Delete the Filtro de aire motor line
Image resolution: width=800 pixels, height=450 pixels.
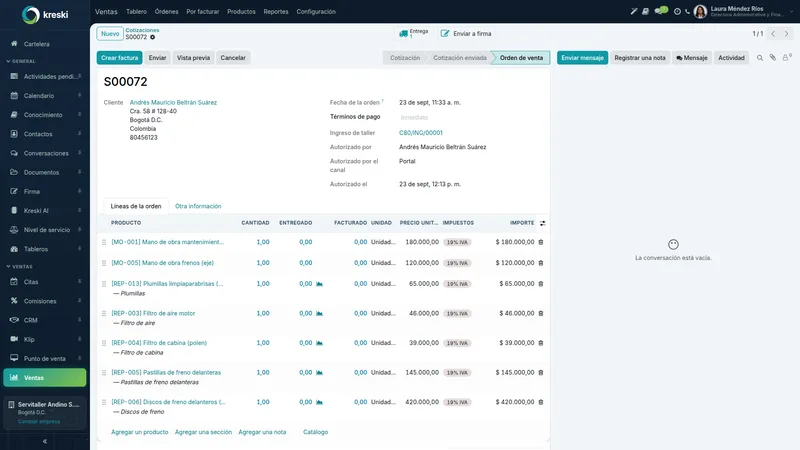pos(541,313)
